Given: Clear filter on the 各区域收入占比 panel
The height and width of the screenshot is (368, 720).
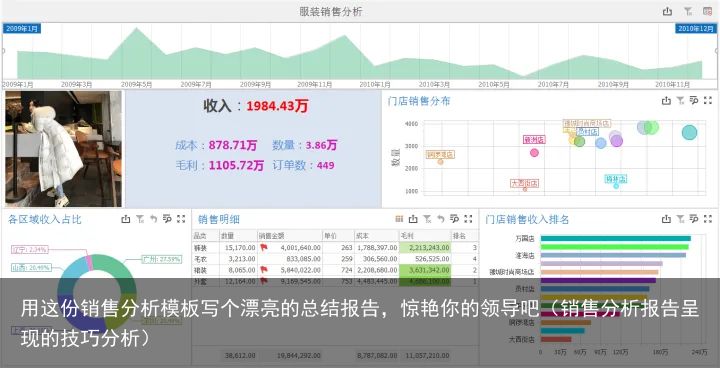Looking at the screenshot, I should tap(140, 219).
